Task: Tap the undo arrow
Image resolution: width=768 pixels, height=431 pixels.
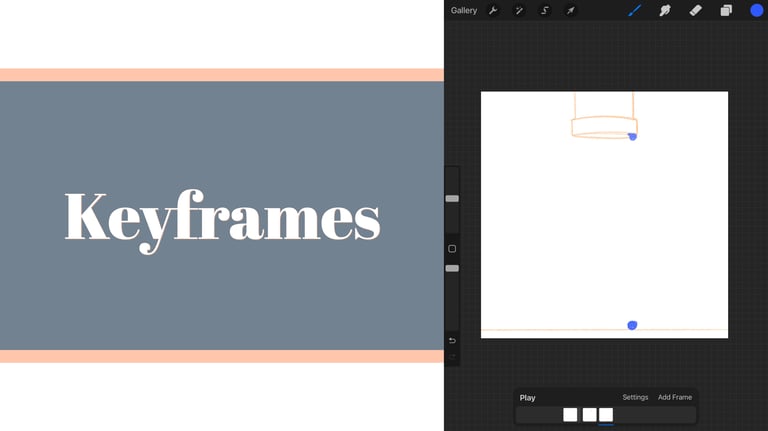Action: point(452,340)
